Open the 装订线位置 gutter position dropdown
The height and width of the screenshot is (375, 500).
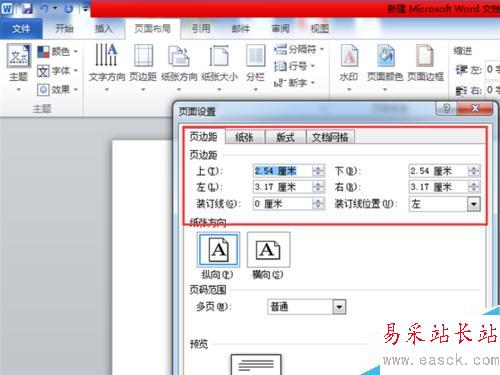(x=474, y=204)
